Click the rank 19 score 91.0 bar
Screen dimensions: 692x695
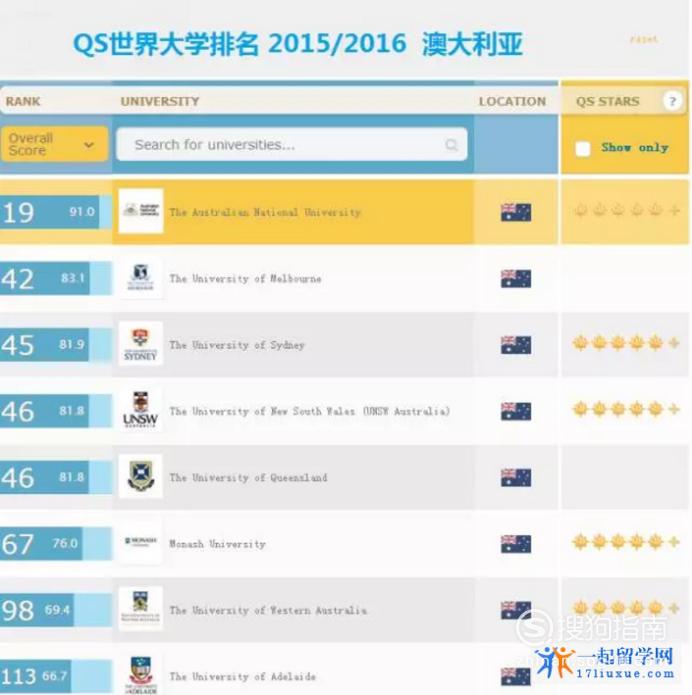56,212
